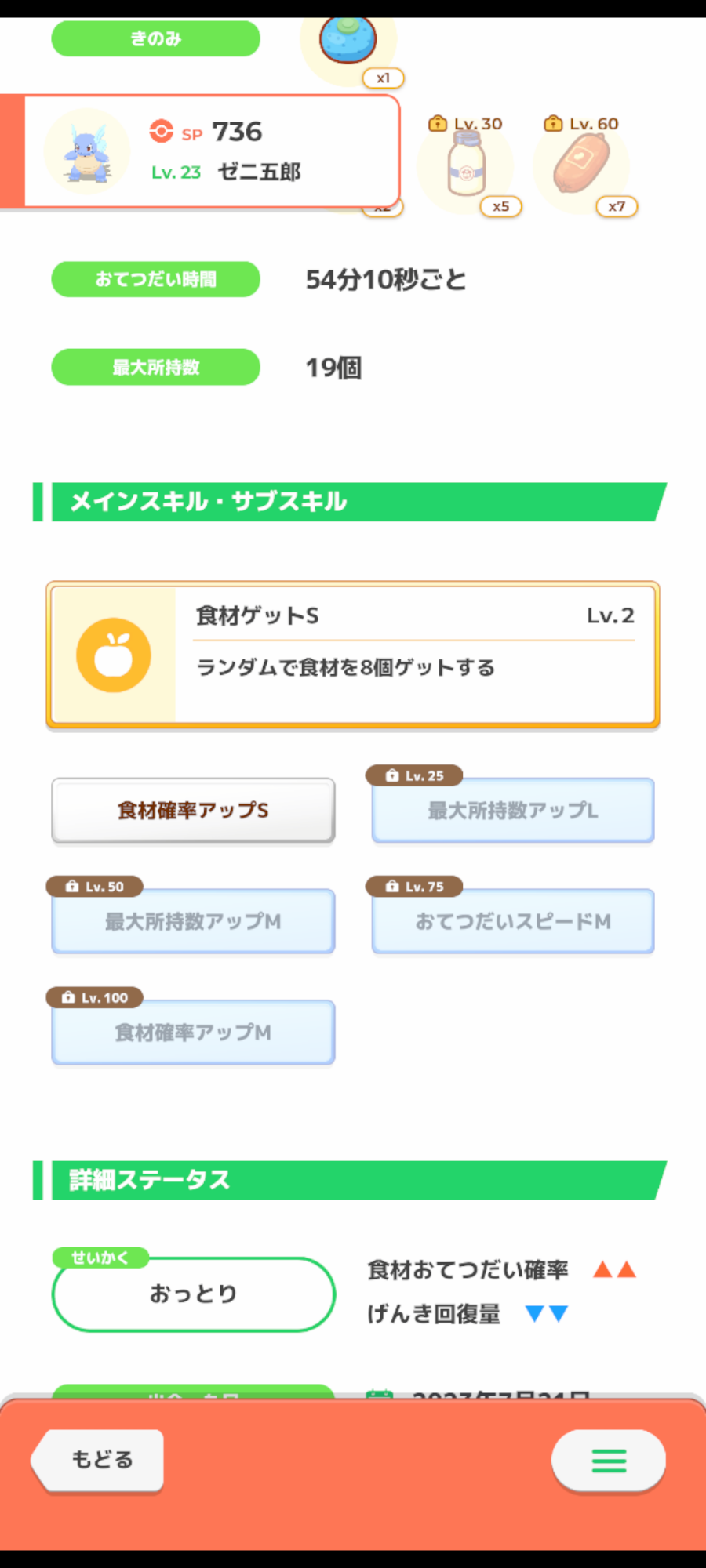Tap the おっとり nature box
Image resolution: width=706 pixels, height=1568 pixels.
pyautogui.click(x=194, y=1294)
